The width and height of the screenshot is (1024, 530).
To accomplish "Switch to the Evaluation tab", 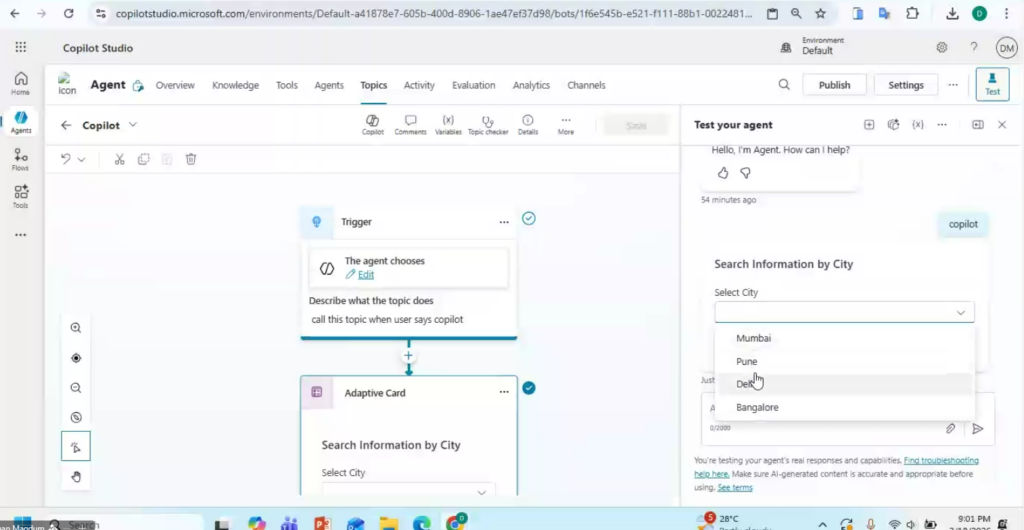I will (473, 85).
